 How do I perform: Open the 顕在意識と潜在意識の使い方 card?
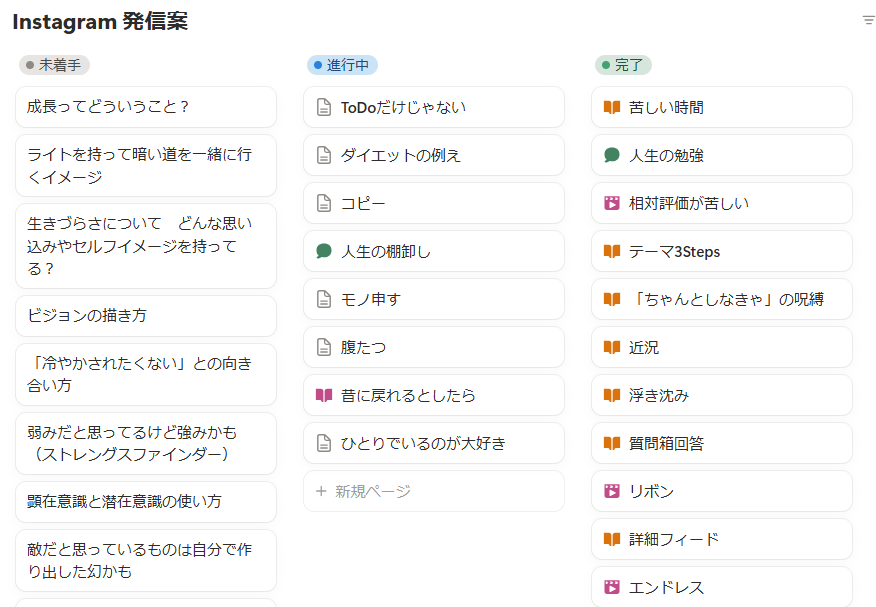[x=145, y=502]
